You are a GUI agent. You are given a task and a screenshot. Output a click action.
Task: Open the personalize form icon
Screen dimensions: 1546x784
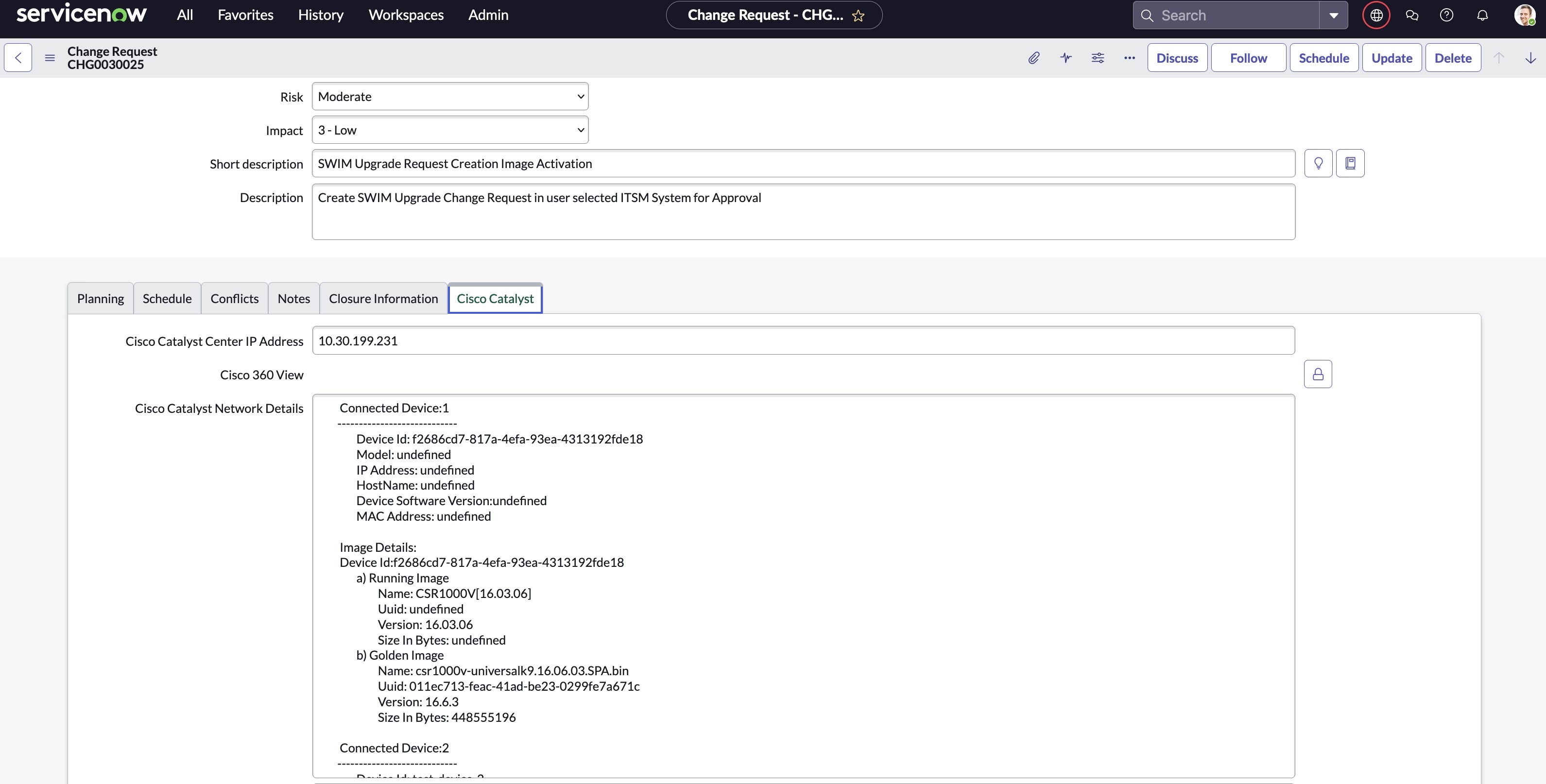[x=1098, y=58]
